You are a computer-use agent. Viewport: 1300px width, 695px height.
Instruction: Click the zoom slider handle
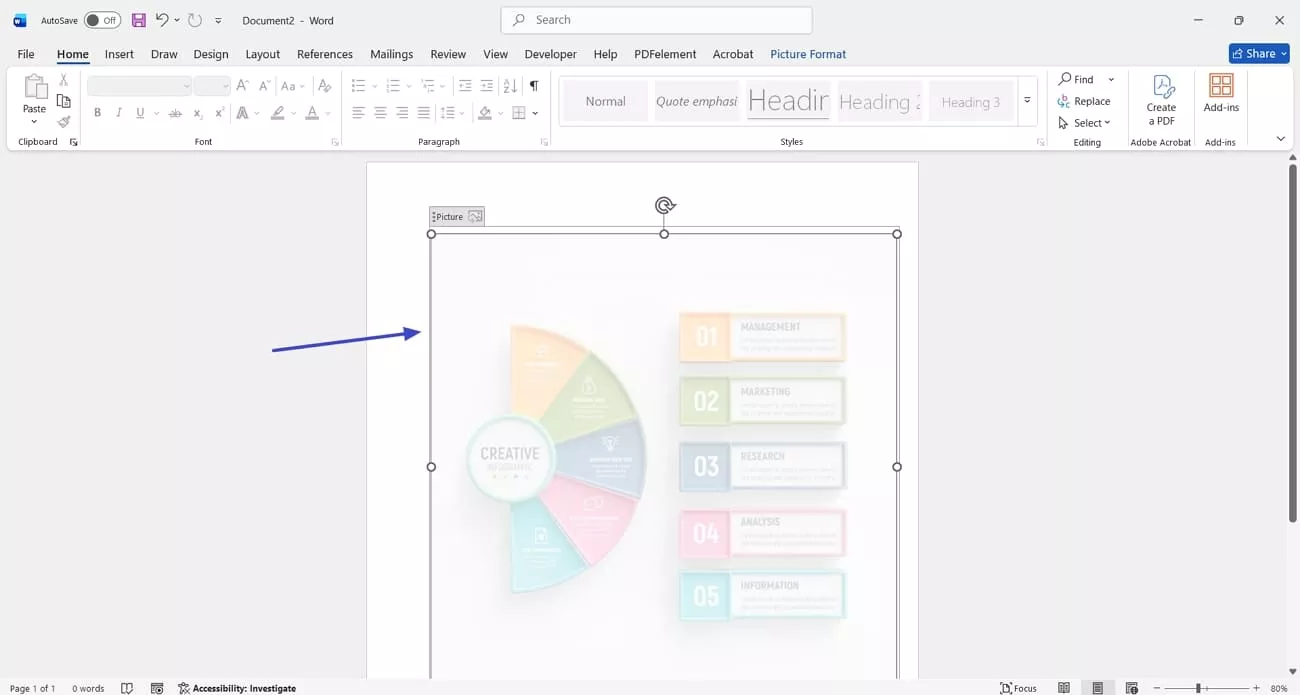point(1198,688)
